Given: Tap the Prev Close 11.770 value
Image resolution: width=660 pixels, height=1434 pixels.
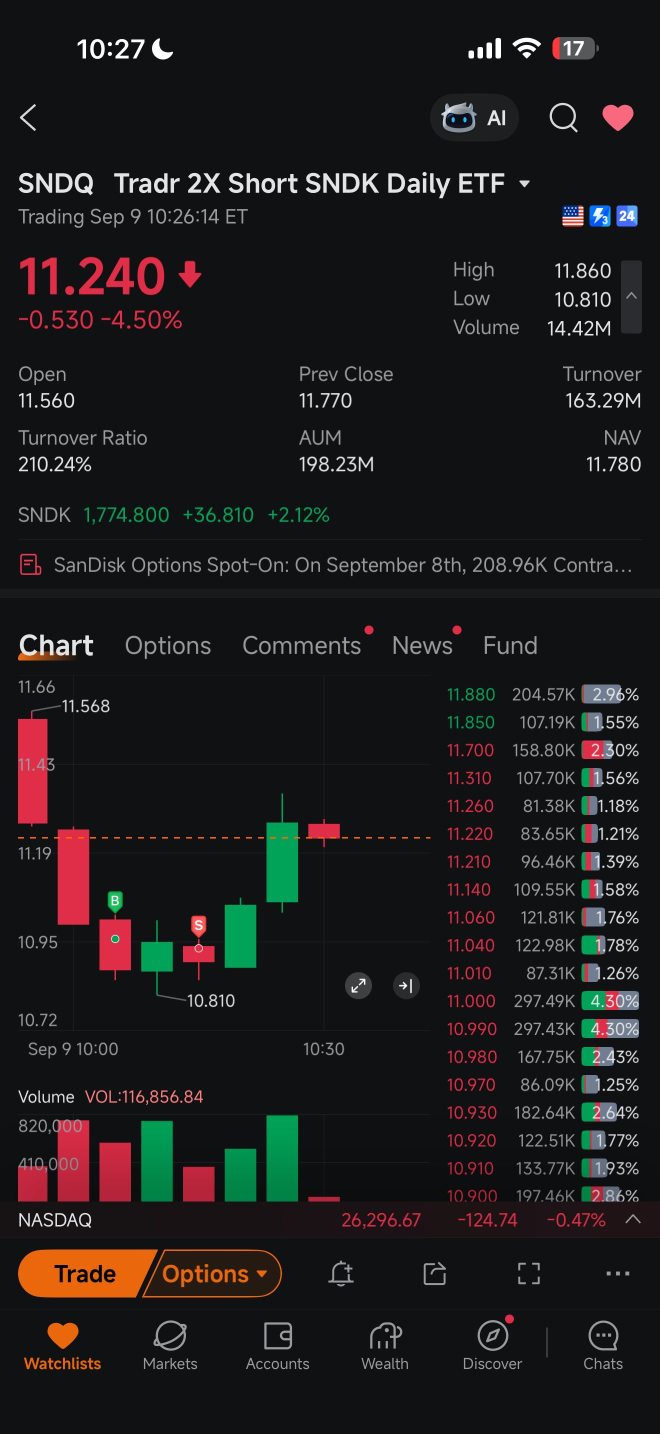Looking at the screenshot, I should pos(325,401).
